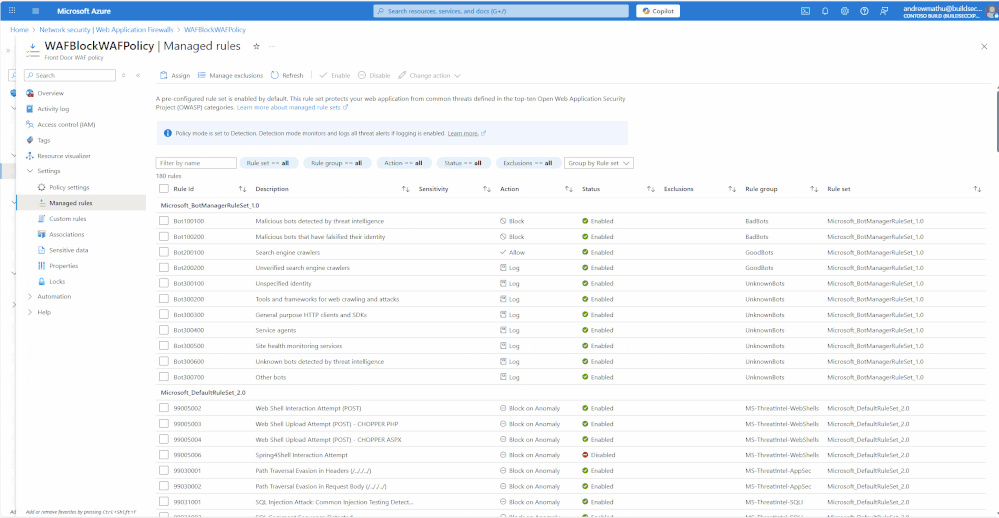999x518 pixels.
Task: Open Associations in the sidebar
Action: [x=66, y=234]
